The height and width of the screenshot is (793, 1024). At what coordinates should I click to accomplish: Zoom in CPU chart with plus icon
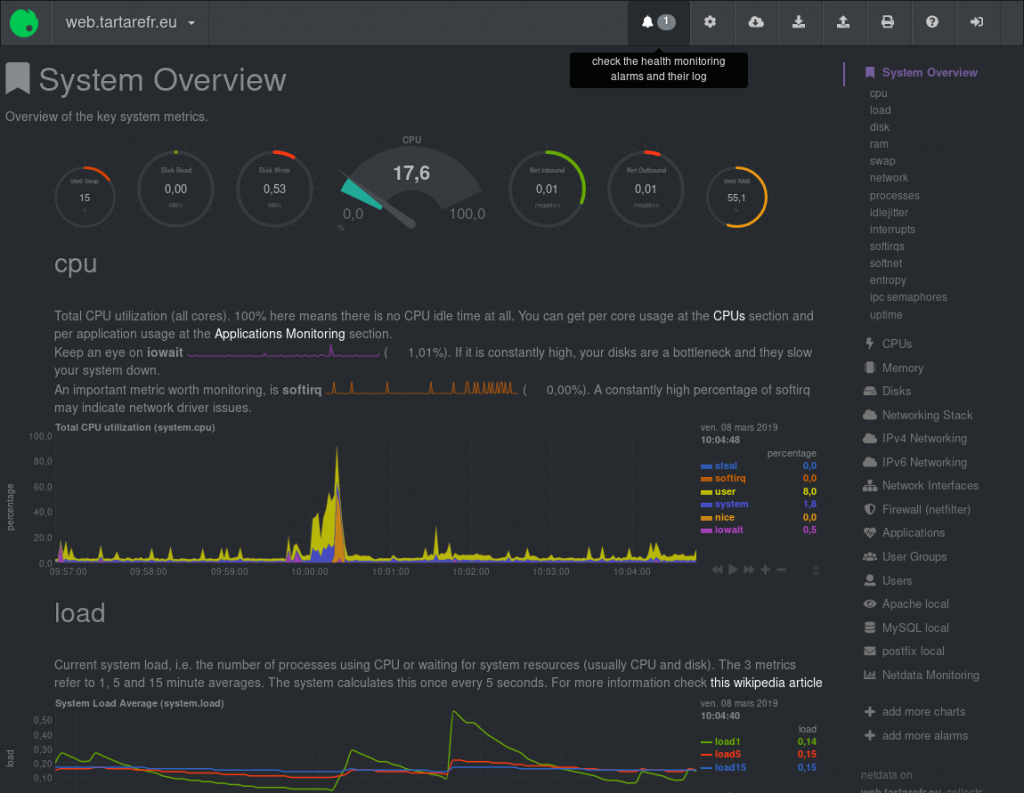coord(765,570)
